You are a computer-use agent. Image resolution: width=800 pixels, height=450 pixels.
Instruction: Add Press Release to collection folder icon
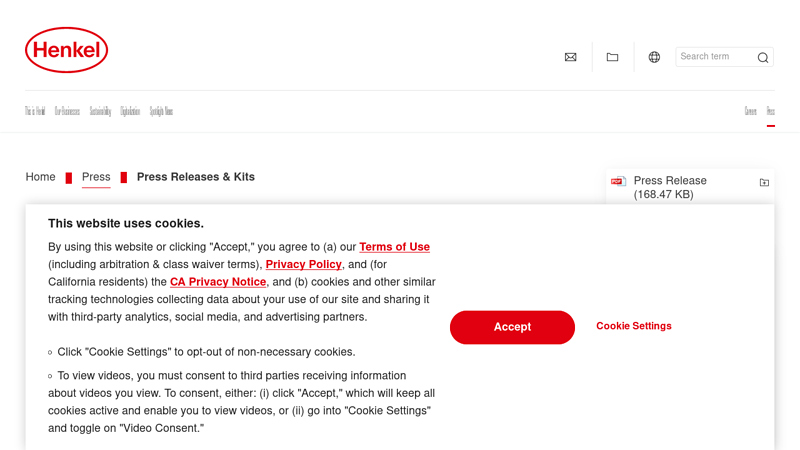click(764, 182)
